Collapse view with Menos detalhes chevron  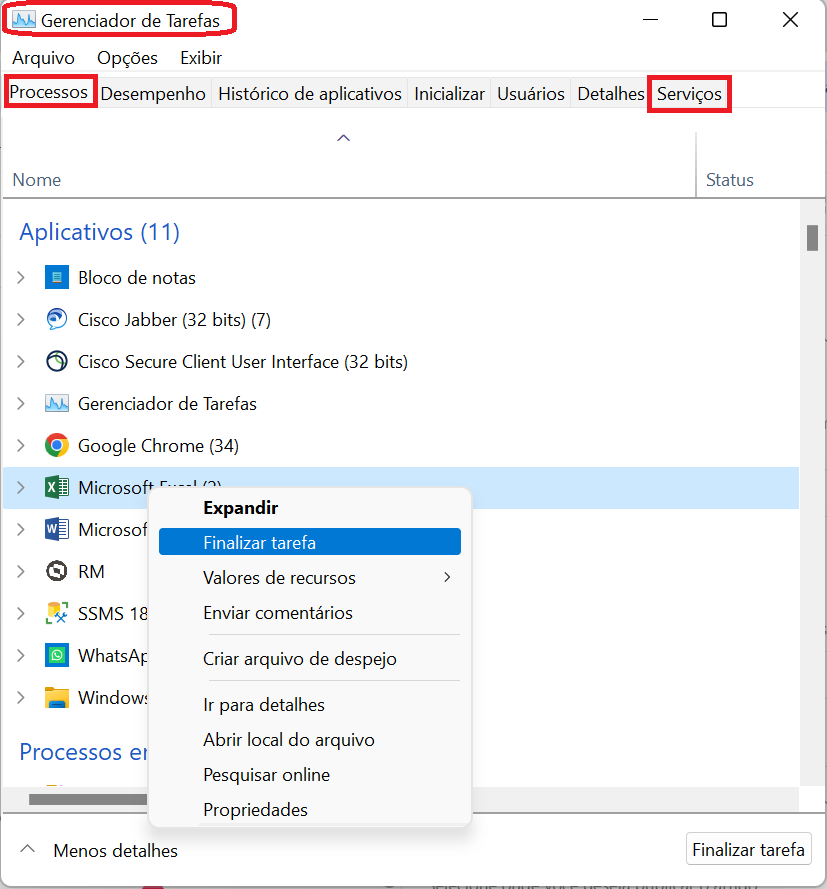coord(27,849)
